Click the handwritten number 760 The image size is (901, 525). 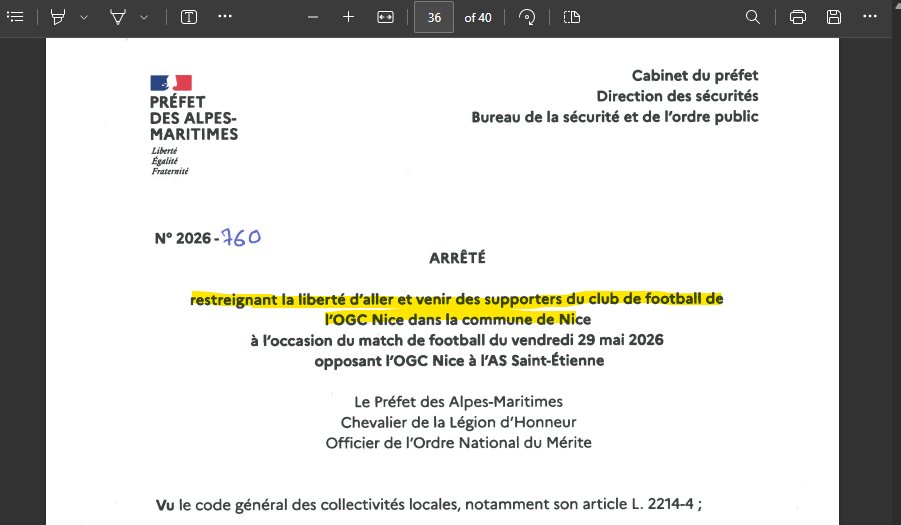tap(241, 237)
